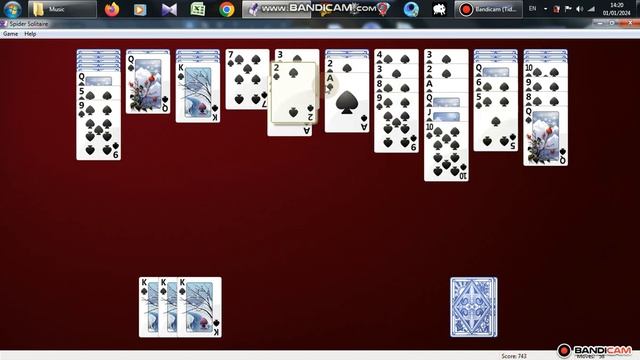Select the Queen of spades at bottom of last column
The height and width of the screenshot is (360, 640).
(x=545, y=136)
